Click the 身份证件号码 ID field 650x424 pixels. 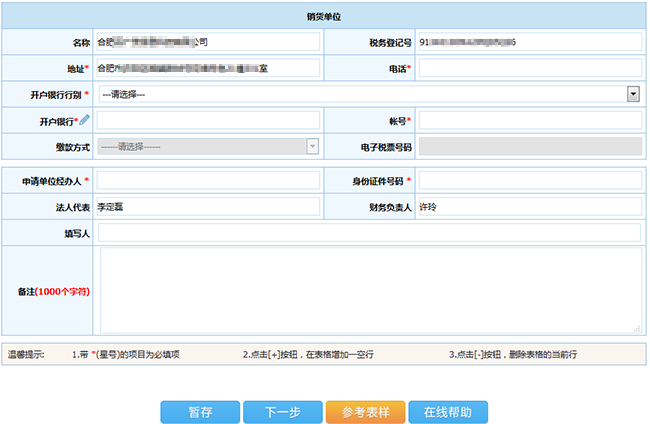(528, 181)
